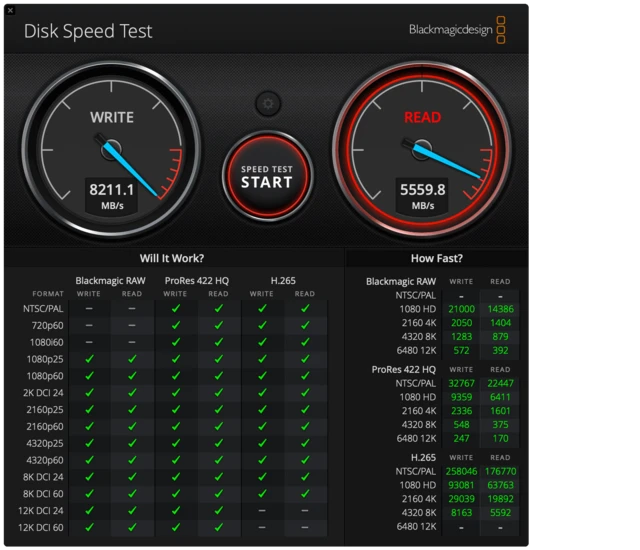Viewport: 640px width, 550px height.
Task: Click the 5592 H.265 4320 8K read value
Action: point(500,513)
